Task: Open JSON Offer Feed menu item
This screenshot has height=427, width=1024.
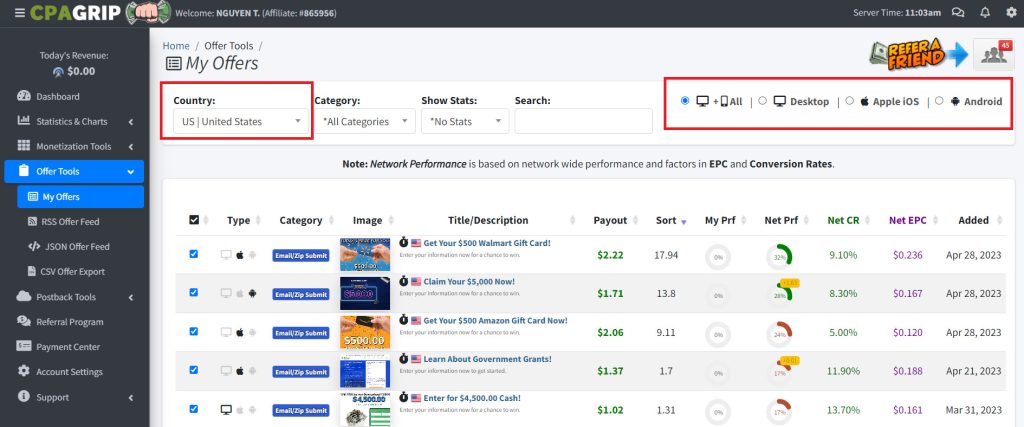Action: 75,246
